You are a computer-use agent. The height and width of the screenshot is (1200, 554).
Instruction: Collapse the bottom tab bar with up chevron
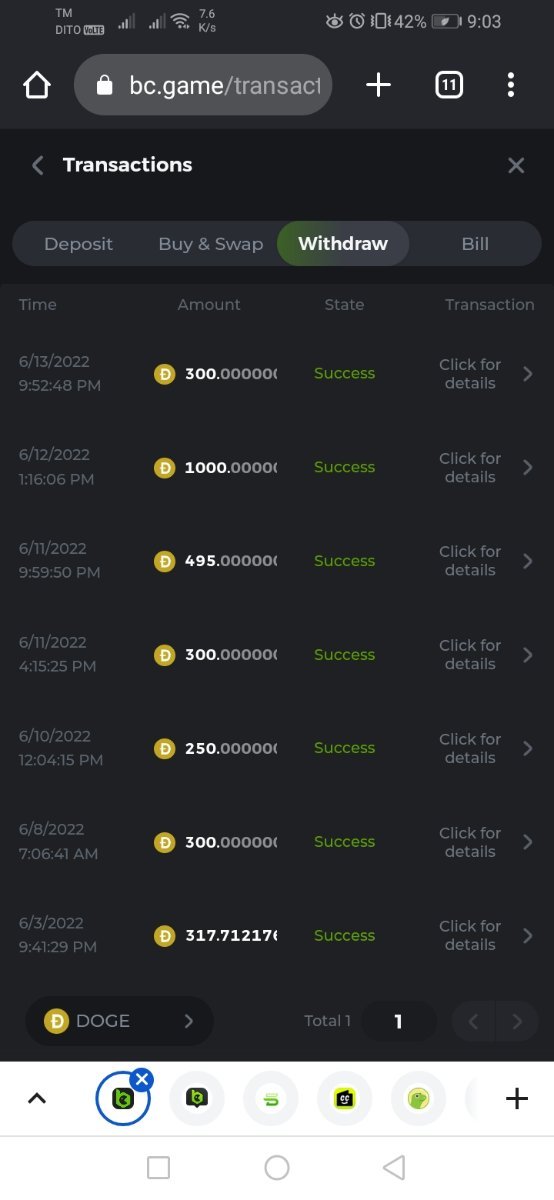click(x=37, y=1099)
